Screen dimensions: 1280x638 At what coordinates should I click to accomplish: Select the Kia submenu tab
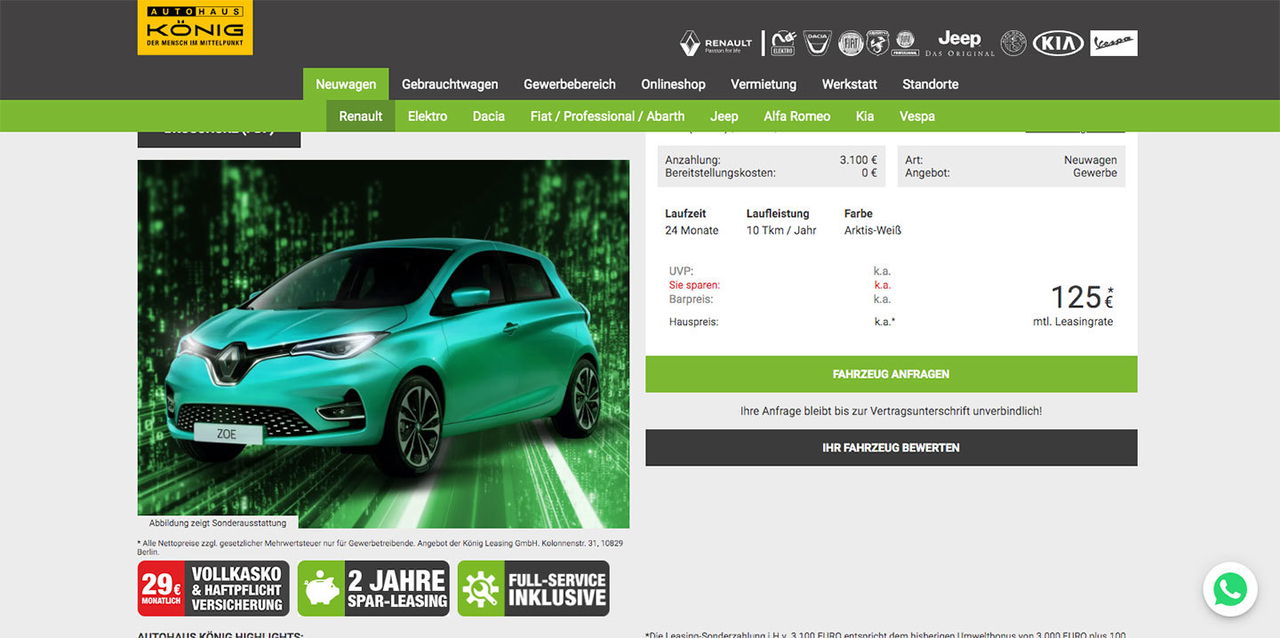[865, 116]
